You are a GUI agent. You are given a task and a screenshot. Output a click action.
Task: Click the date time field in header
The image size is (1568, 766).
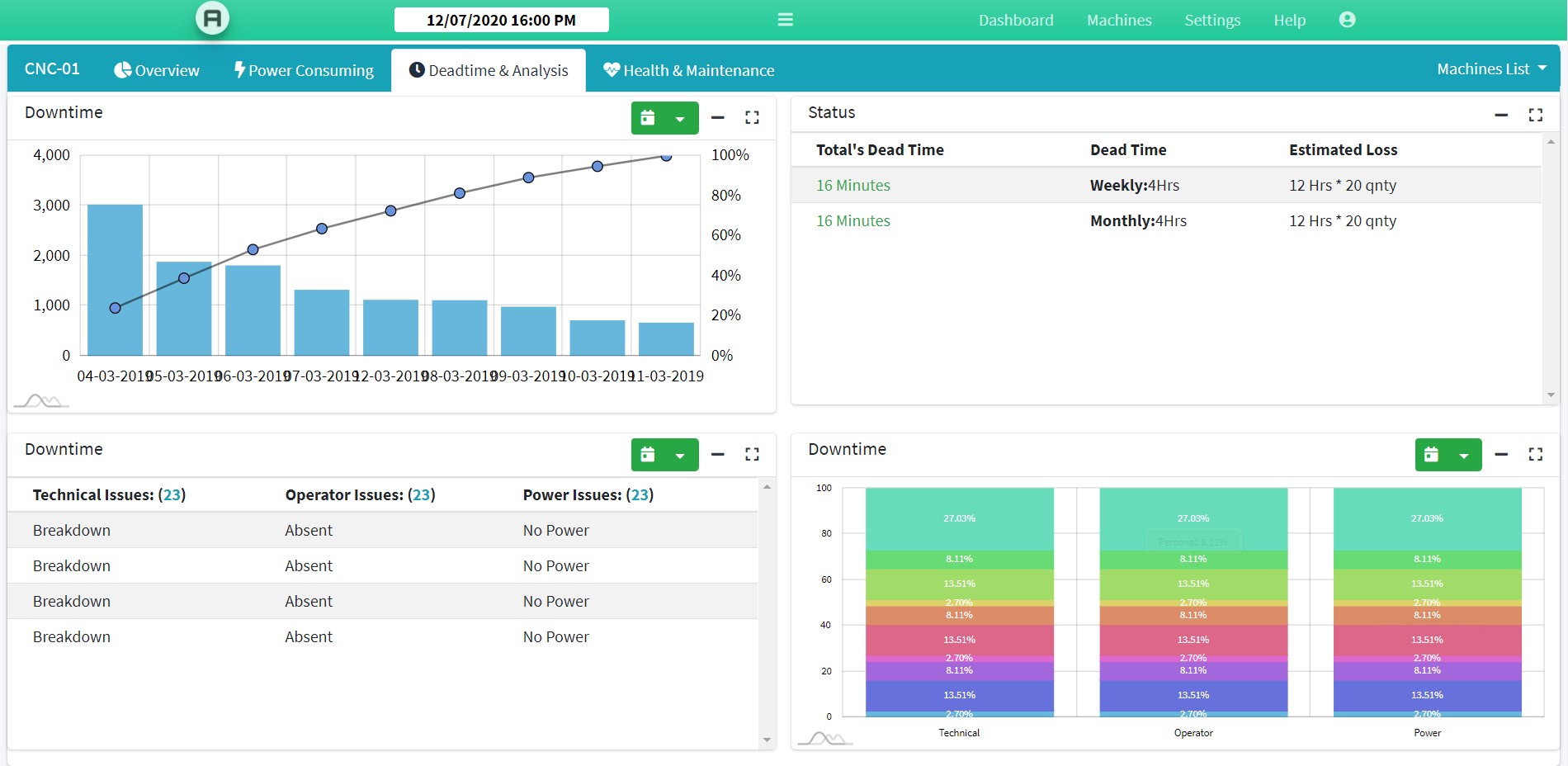click(501, 20)
